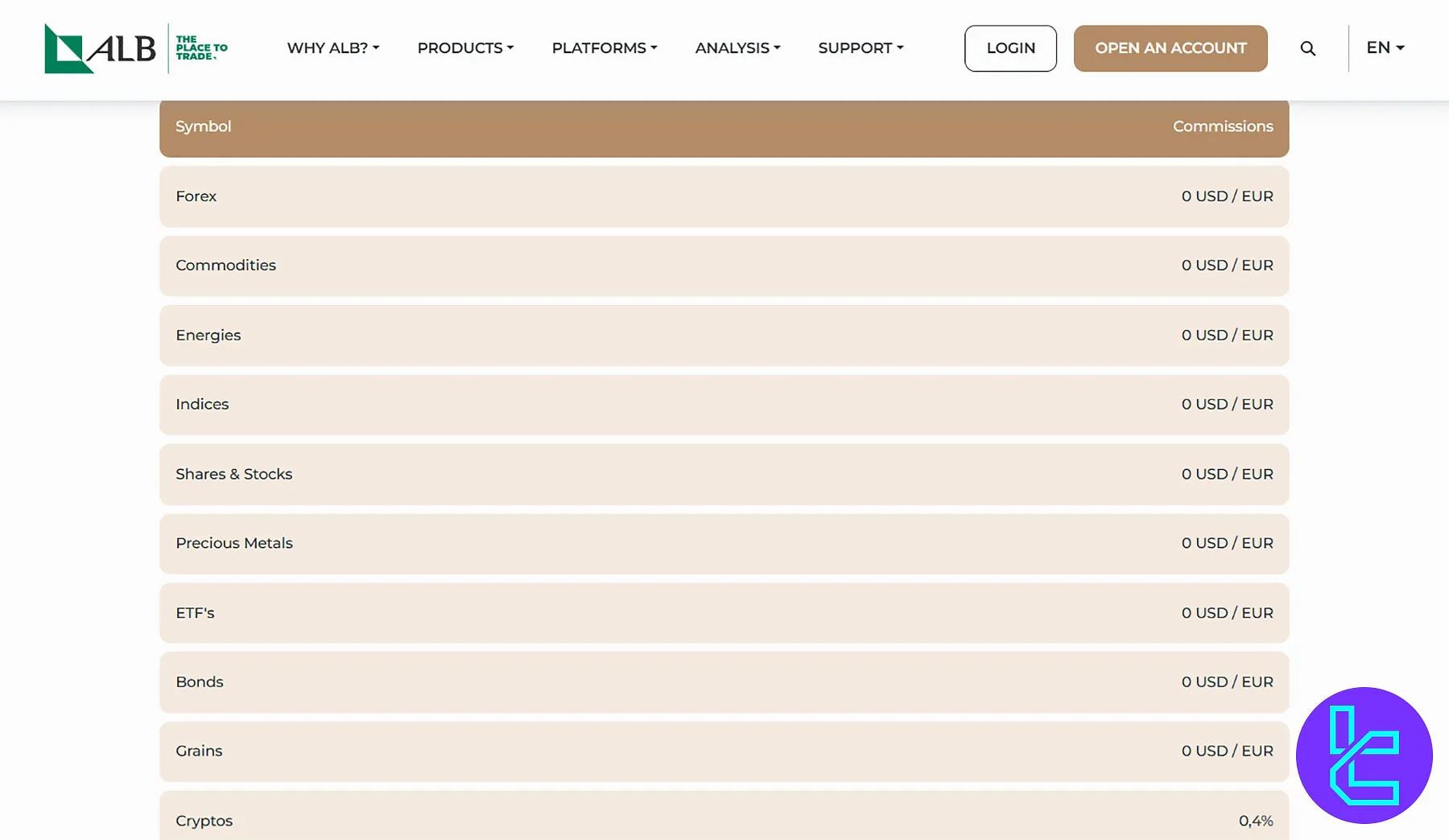
Task: Select the Energies row label
Action: tap(208, 336)
